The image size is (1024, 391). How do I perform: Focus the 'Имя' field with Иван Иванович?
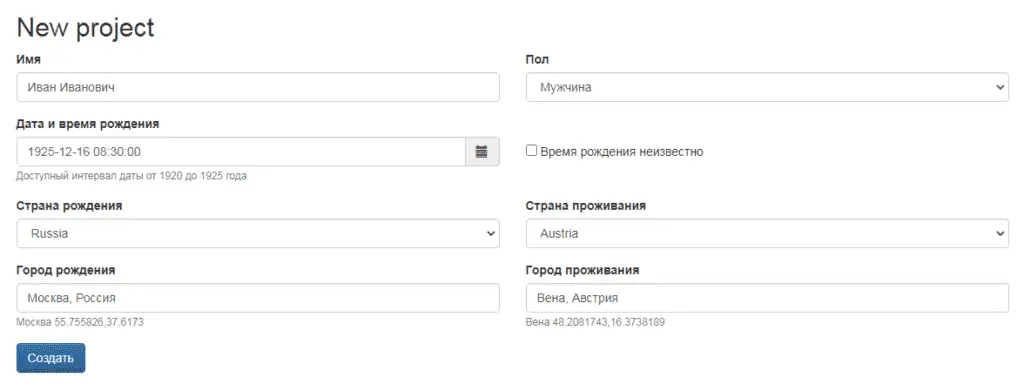258,87
